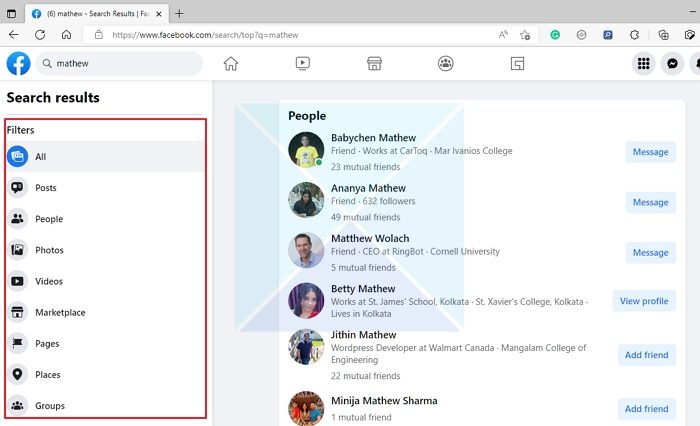700x426 pixels.
Task: Refresh the page with reload icon
Action: pos(40,35)
